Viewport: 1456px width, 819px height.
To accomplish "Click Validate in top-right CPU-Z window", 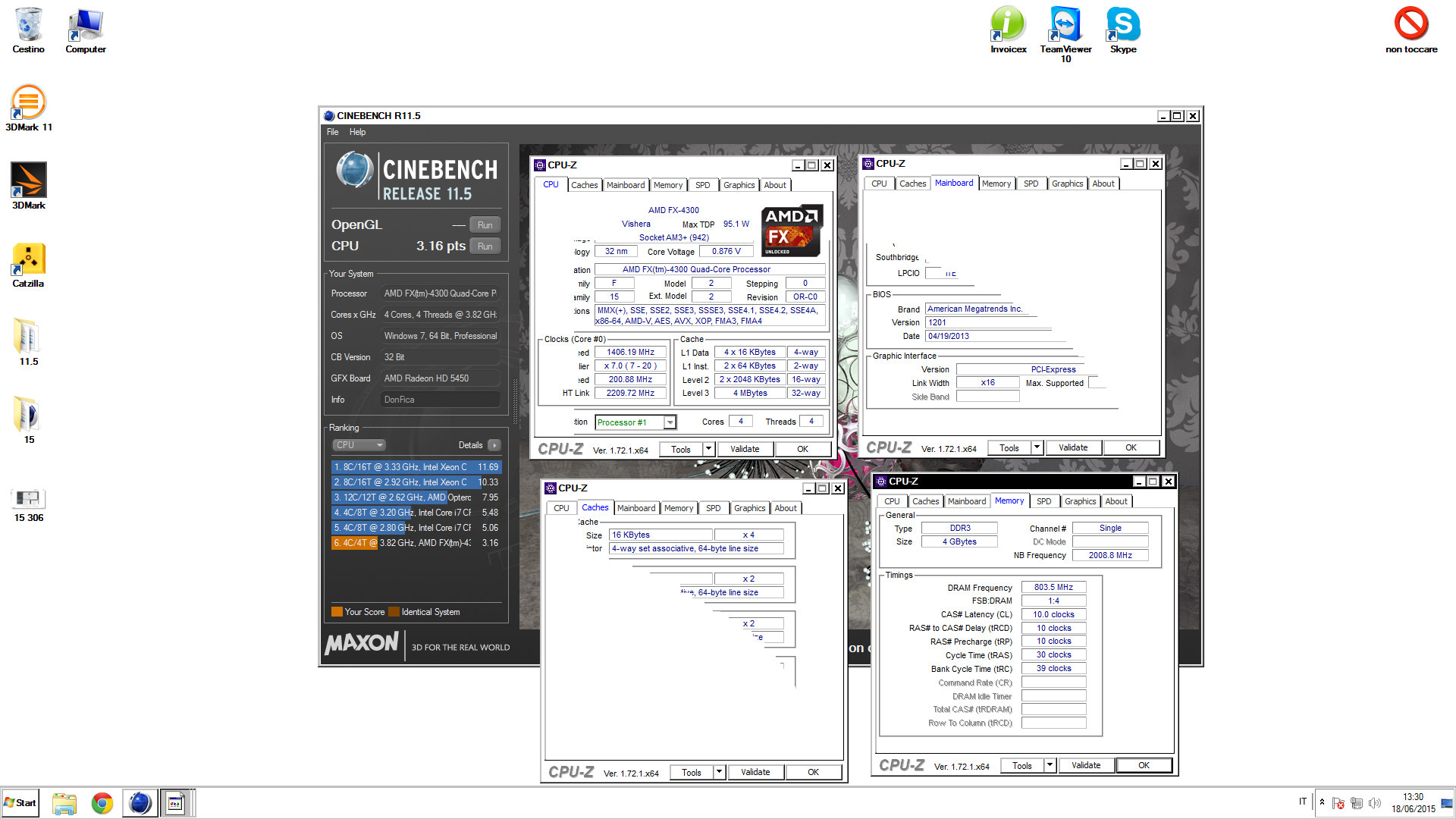I will coord(1073,447).
